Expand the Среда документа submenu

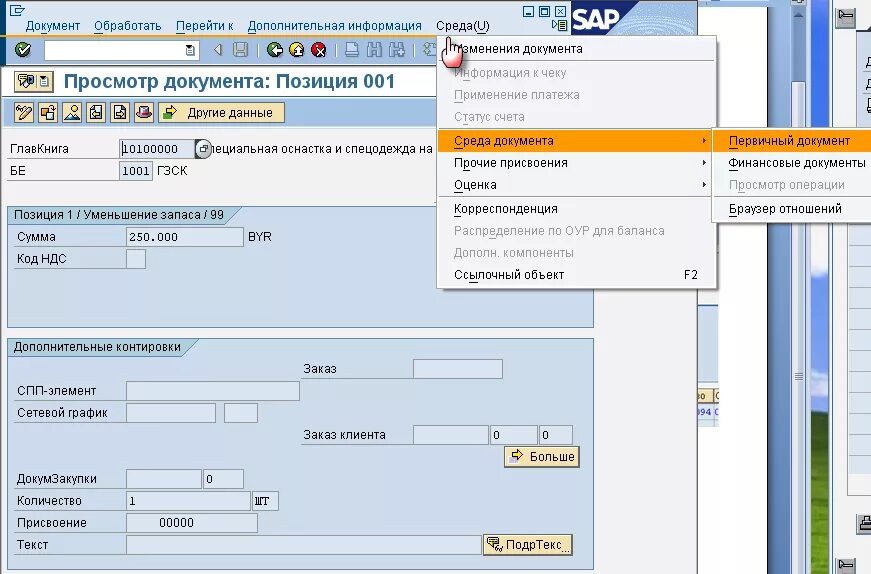(577, 141)
